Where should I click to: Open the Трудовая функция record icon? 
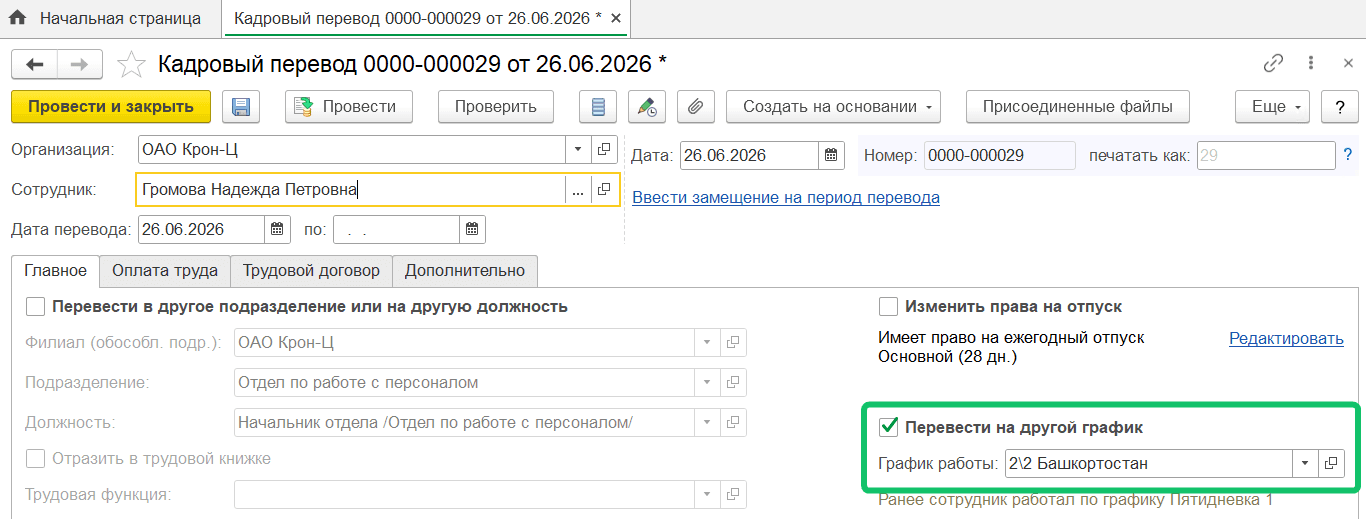click(733, 494)
